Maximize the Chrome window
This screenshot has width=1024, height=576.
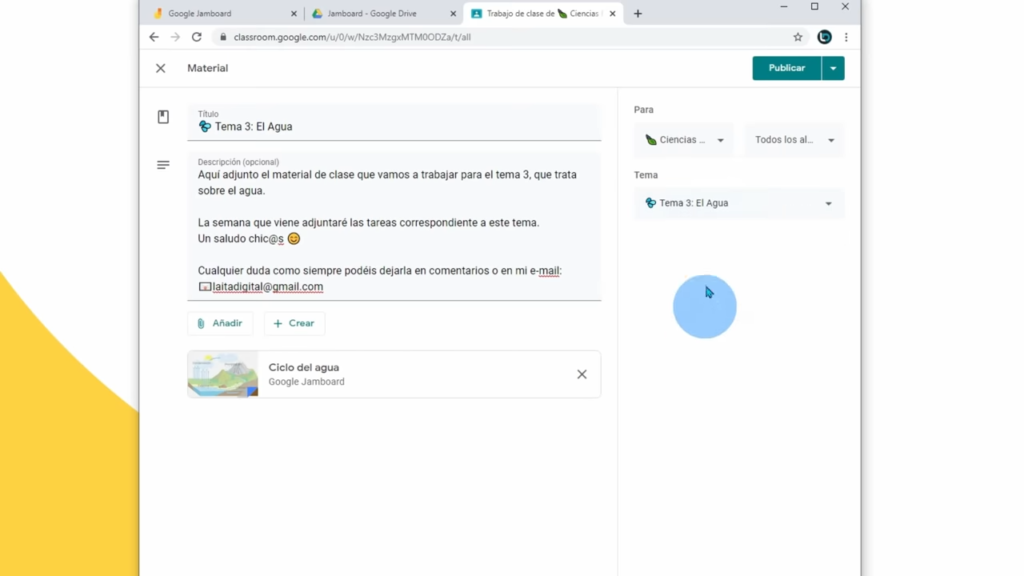814,7
